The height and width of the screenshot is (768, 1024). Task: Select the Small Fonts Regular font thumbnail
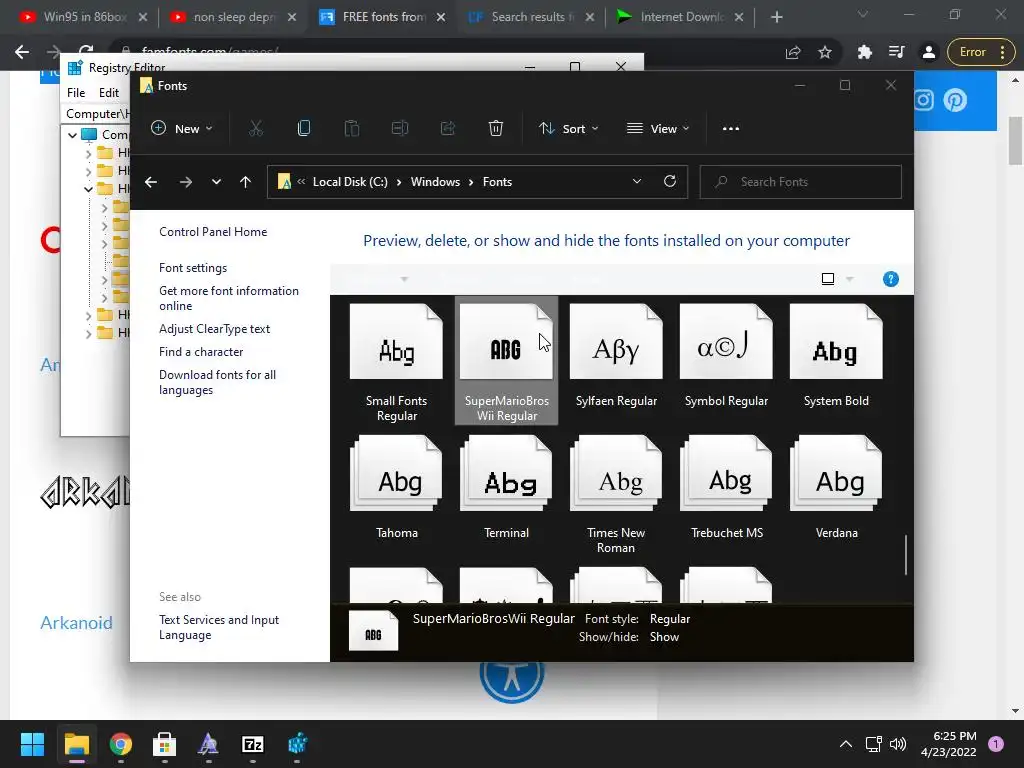pos(396,362)
